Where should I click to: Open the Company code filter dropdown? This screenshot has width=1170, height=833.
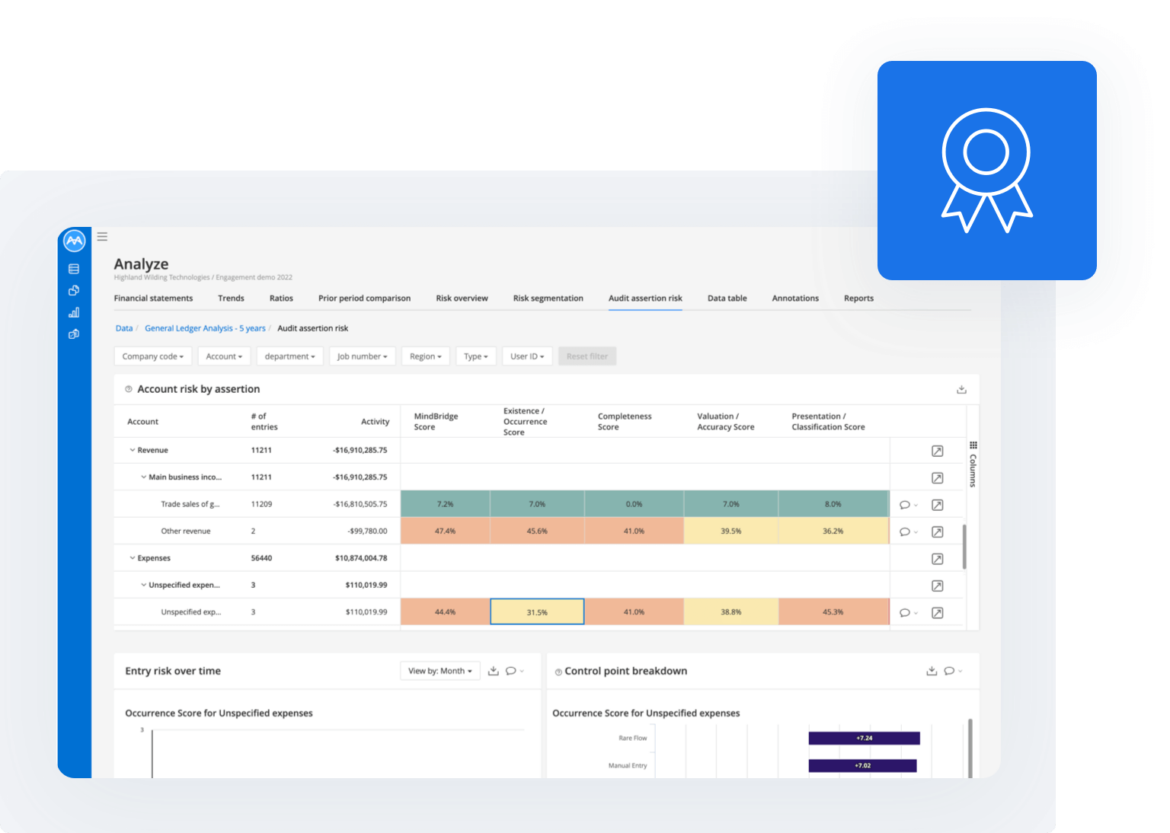[x=152, y=355]
